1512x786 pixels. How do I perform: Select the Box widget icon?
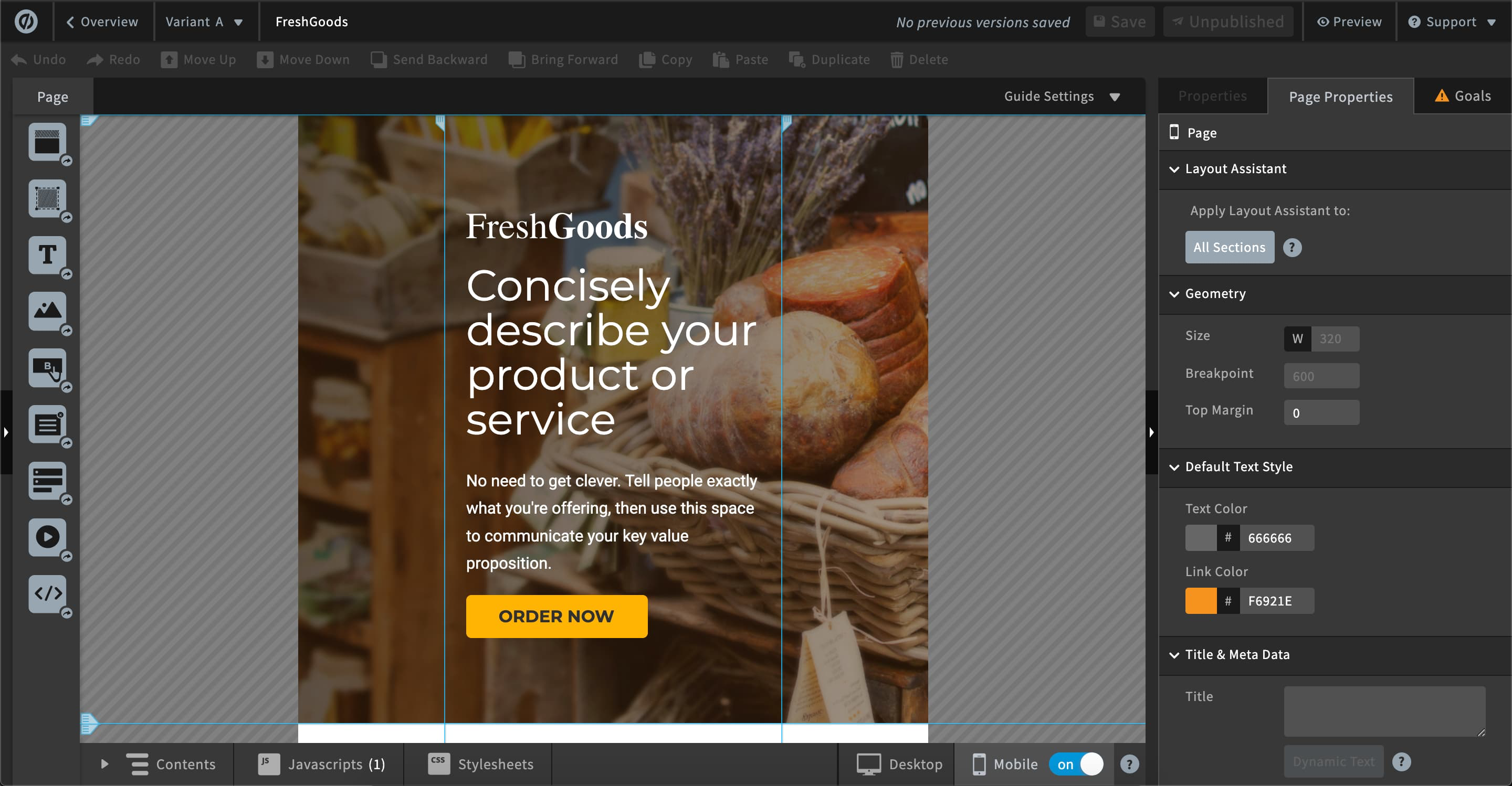(x=47, y=198)
